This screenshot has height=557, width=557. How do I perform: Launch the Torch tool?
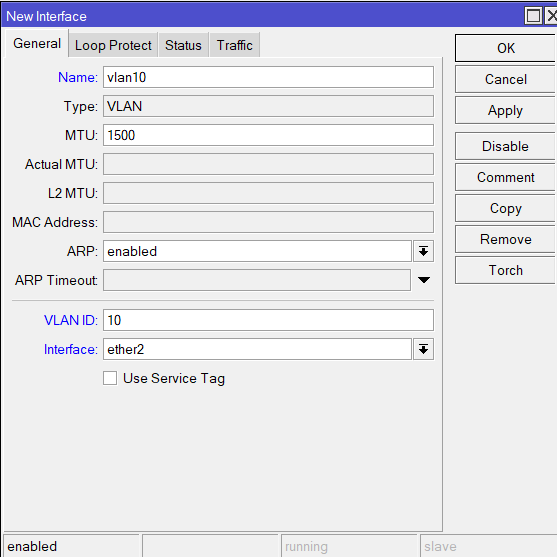click(505, 270)
